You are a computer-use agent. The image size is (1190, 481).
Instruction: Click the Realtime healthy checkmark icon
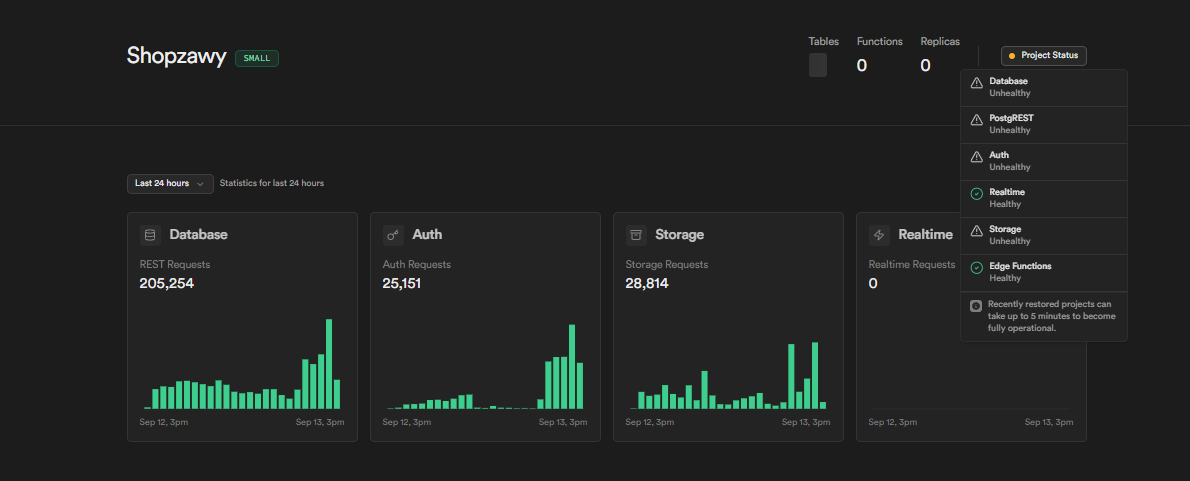point(977,193)
